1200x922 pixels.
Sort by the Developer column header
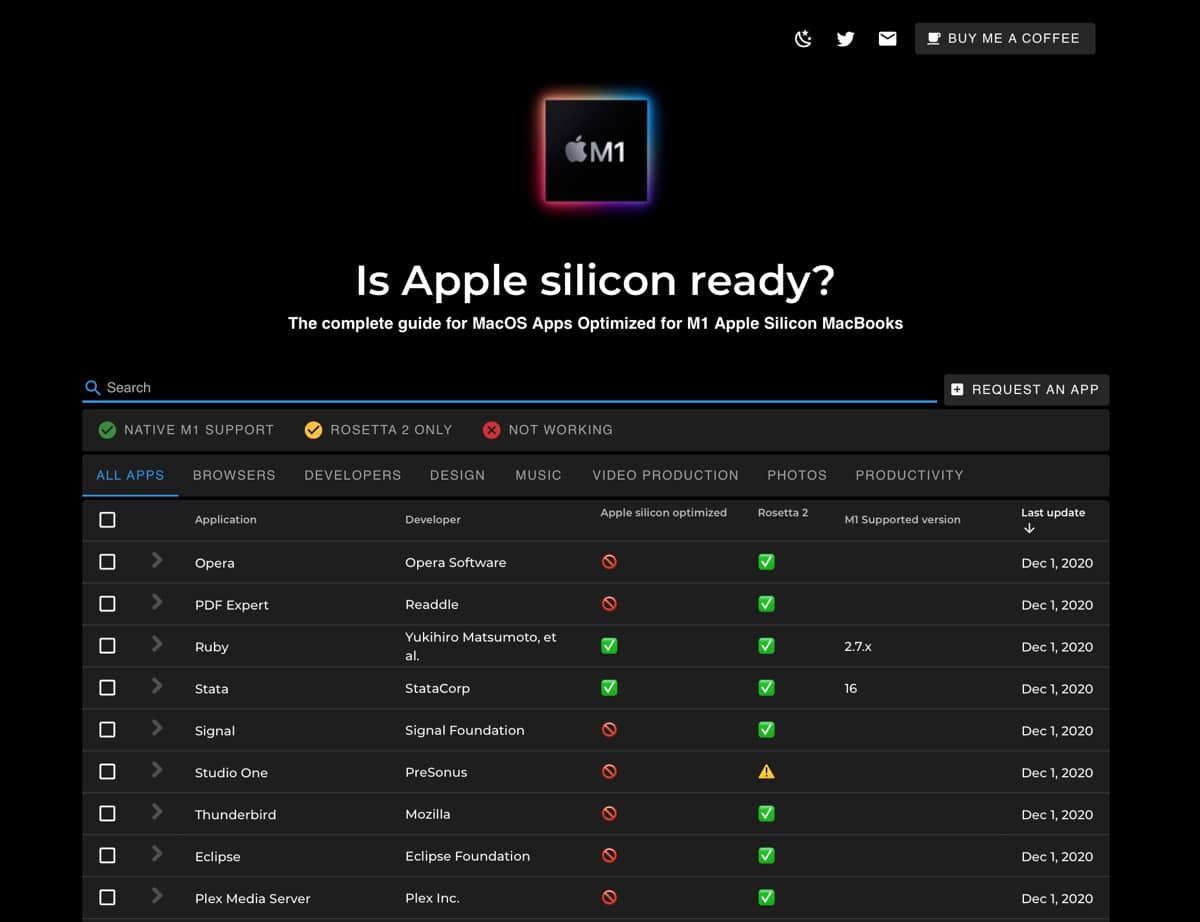pyautogui.click(x=433, y=520)
